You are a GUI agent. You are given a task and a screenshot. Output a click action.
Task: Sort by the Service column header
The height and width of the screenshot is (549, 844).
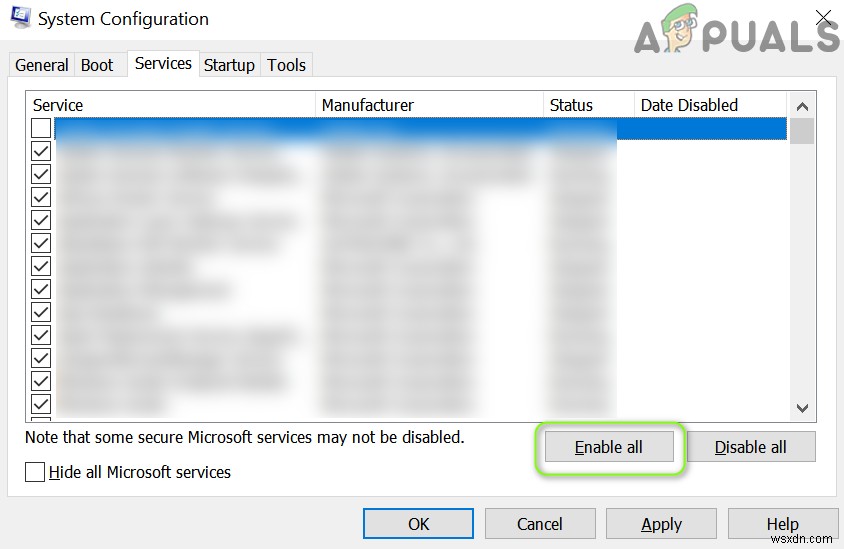pos(170,105)
